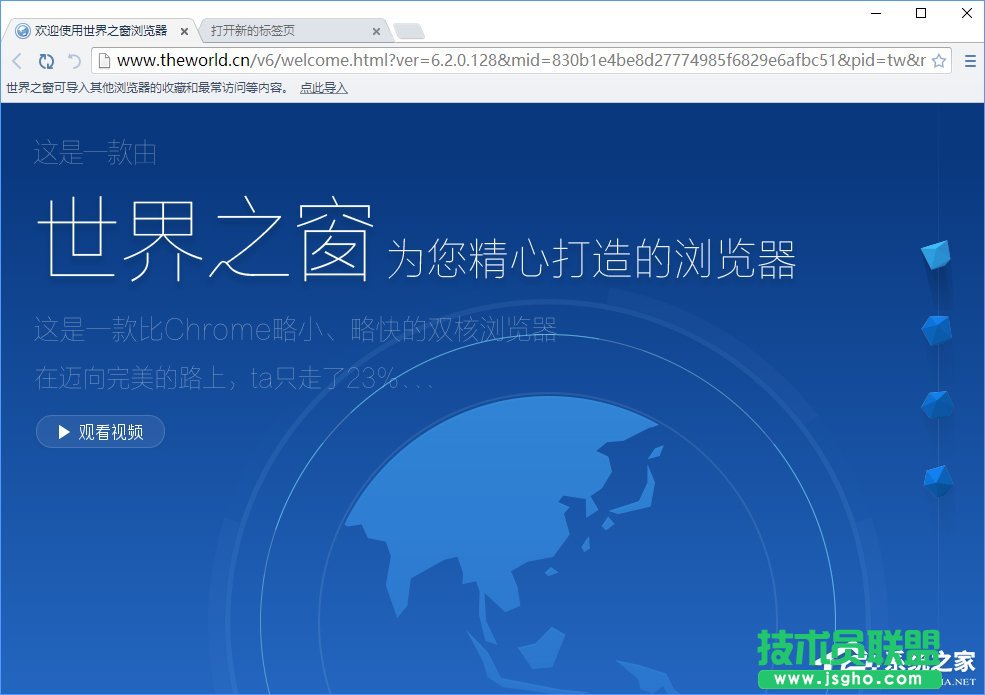Click the page icon in address bar
Screen dimensions: 985x695
104,60
